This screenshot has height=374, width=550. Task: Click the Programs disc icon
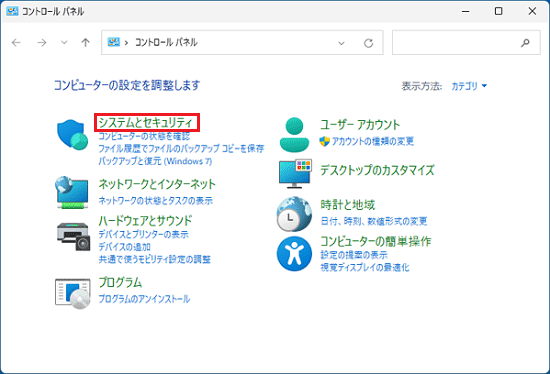pyautogui.click(x=73, y=294)
